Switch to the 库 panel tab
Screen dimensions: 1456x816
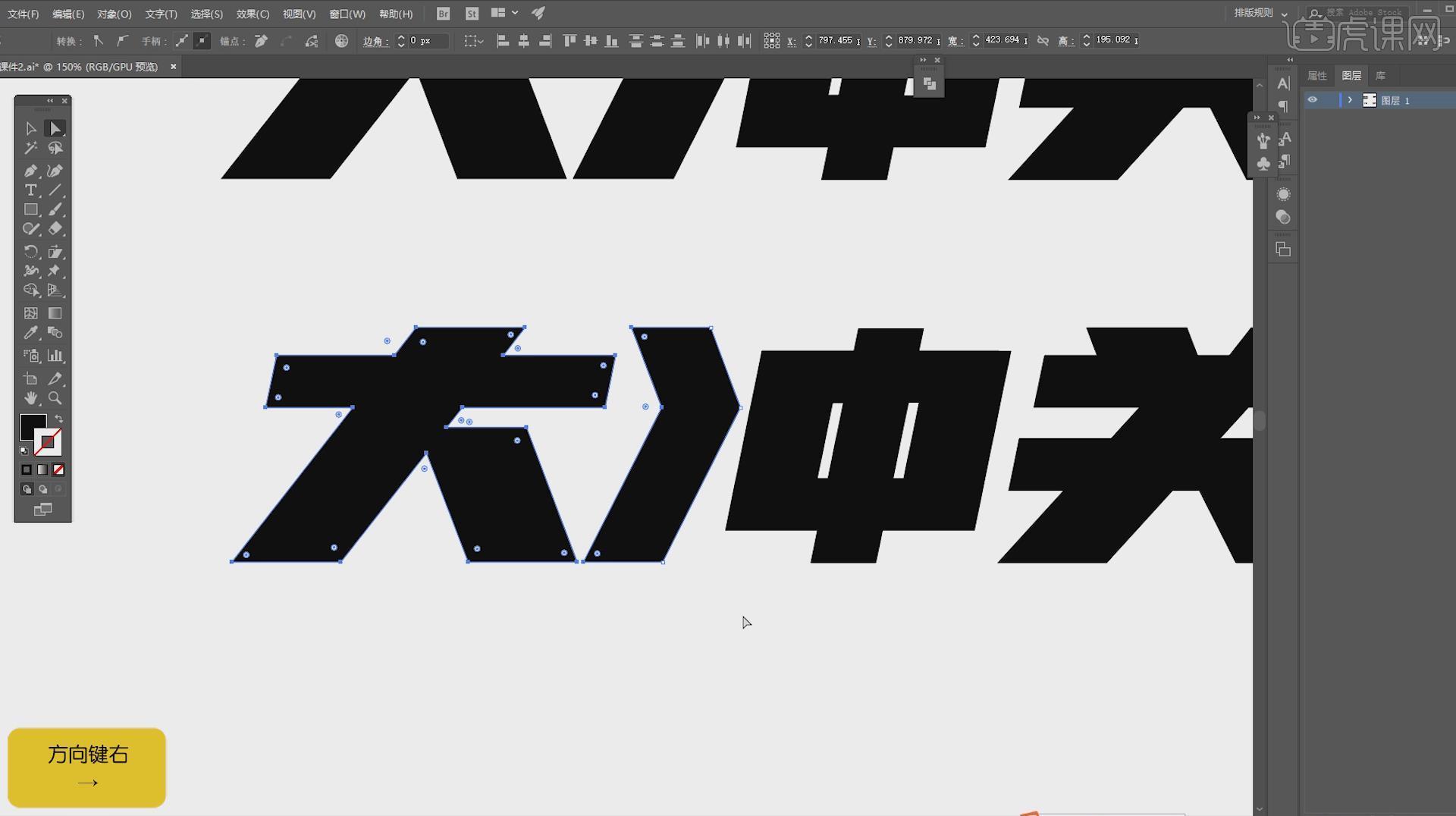(1380, 76)
